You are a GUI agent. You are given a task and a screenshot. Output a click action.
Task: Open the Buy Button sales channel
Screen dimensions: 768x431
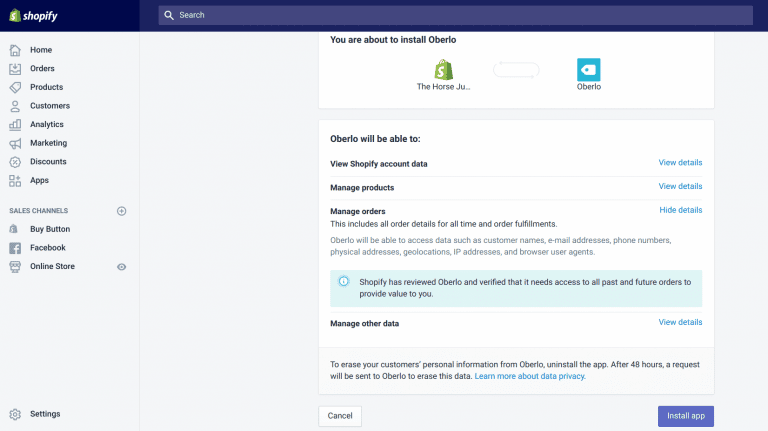tap(50, 229)
